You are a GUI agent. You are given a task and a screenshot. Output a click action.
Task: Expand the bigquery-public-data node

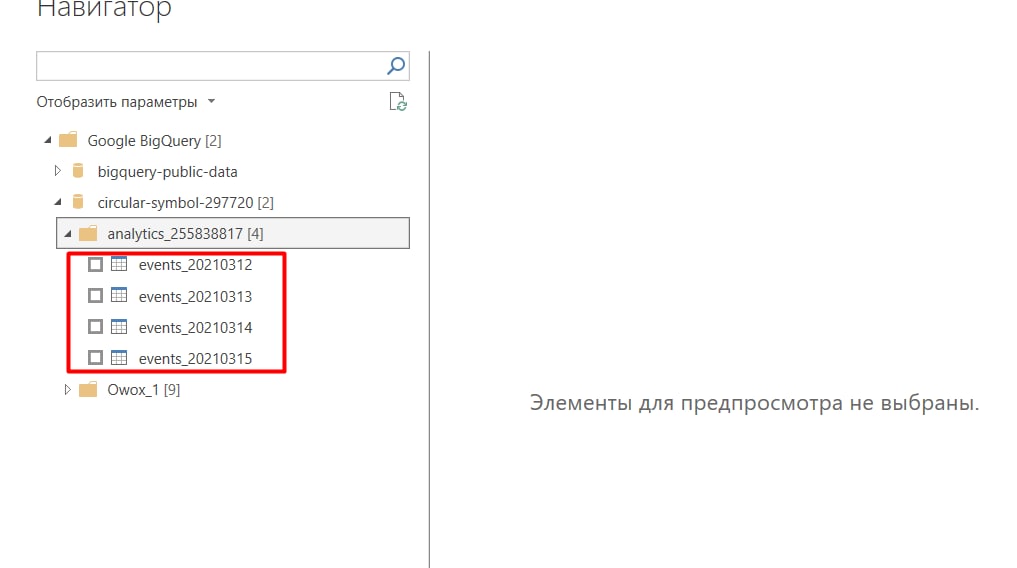tap(57, 171)
